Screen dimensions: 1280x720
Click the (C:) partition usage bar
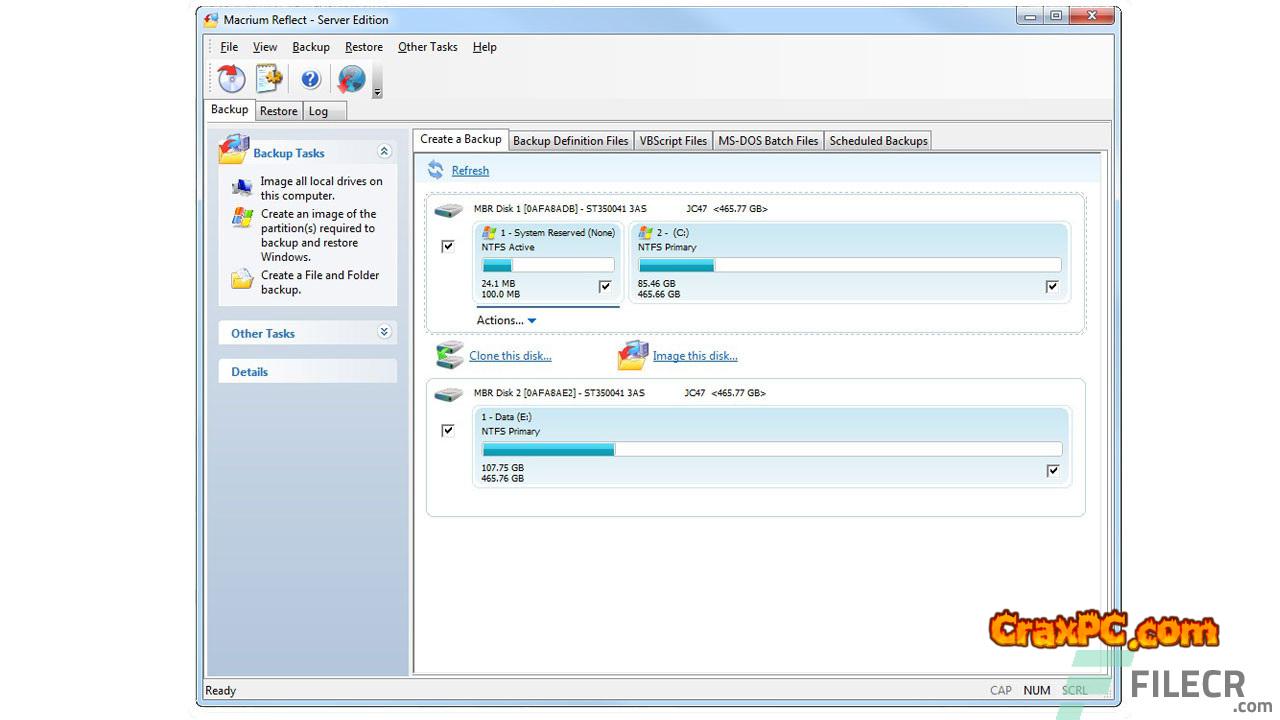[x=849, y=265]
